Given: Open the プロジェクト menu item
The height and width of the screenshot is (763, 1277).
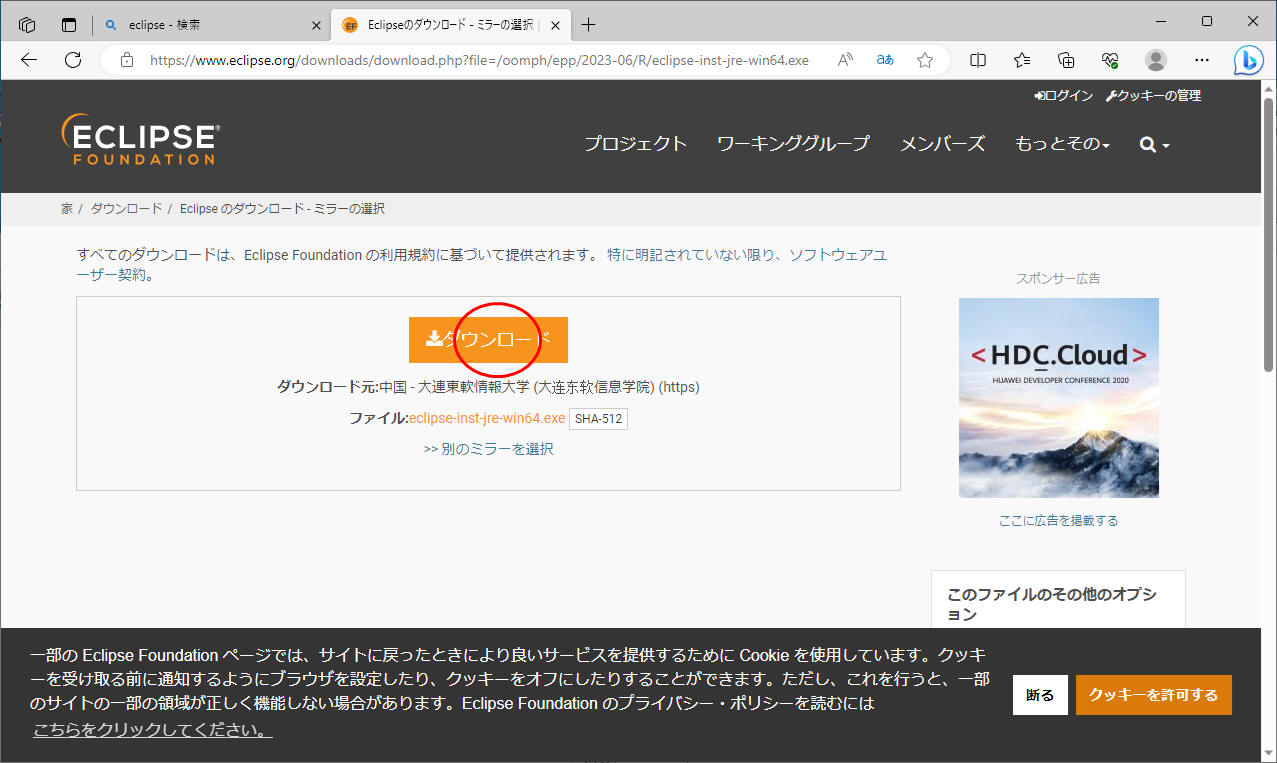Looking at the screenshot, I should pos(636,144).
